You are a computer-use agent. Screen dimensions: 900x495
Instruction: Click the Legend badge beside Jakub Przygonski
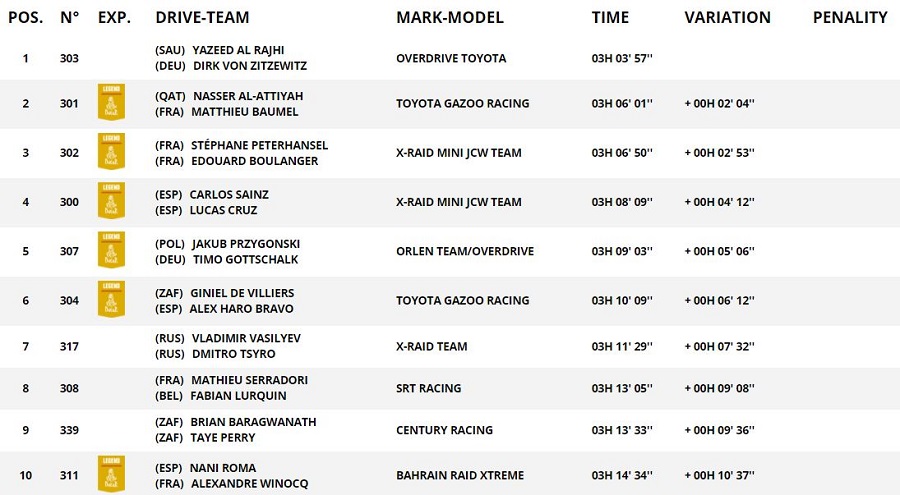(x=111, y=250)
